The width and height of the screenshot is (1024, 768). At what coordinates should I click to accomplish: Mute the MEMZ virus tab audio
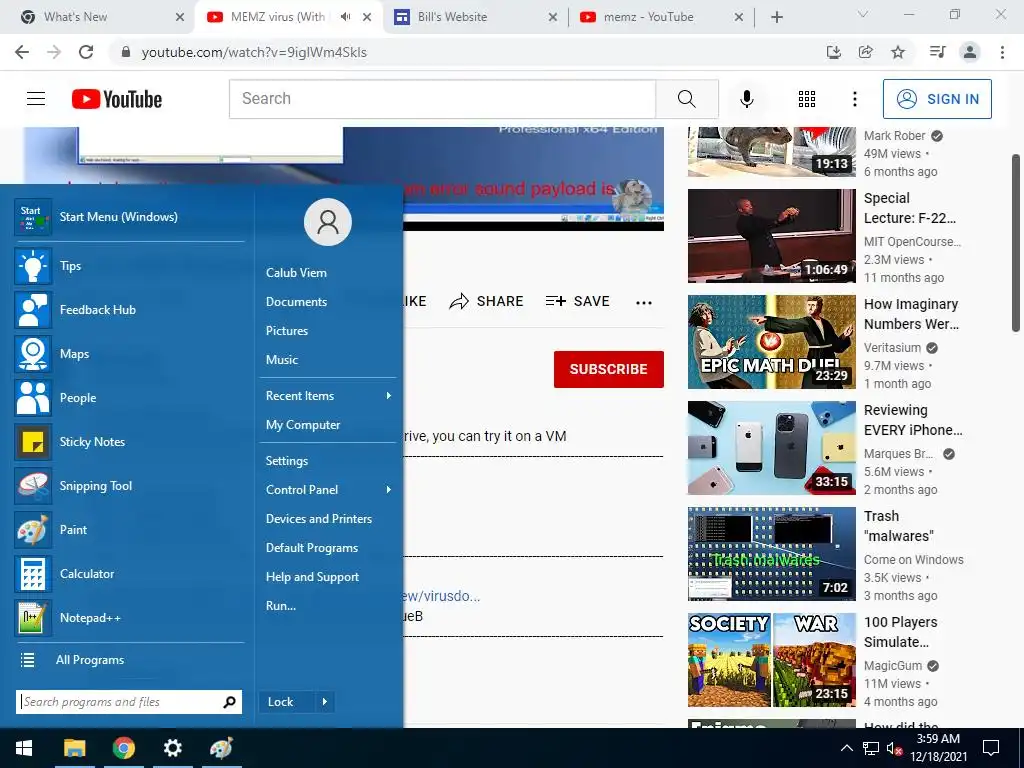tap(345, 17)
